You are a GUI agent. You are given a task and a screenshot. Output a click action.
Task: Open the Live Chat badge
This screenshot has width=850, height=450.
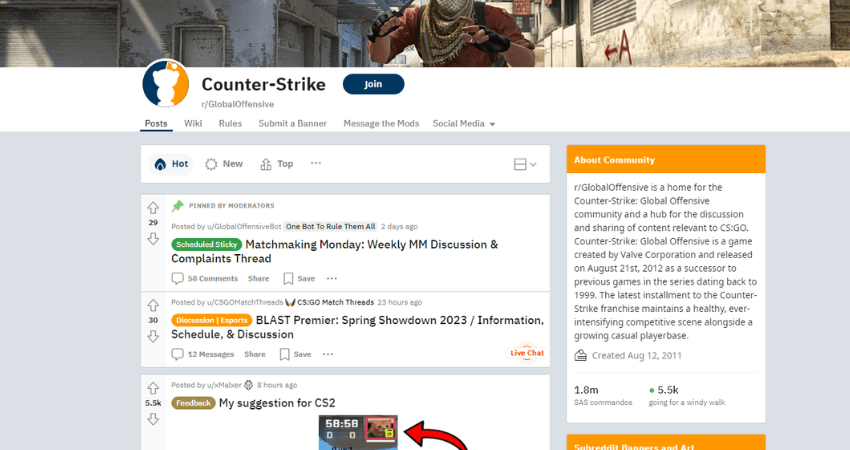(x=527, y=353)
